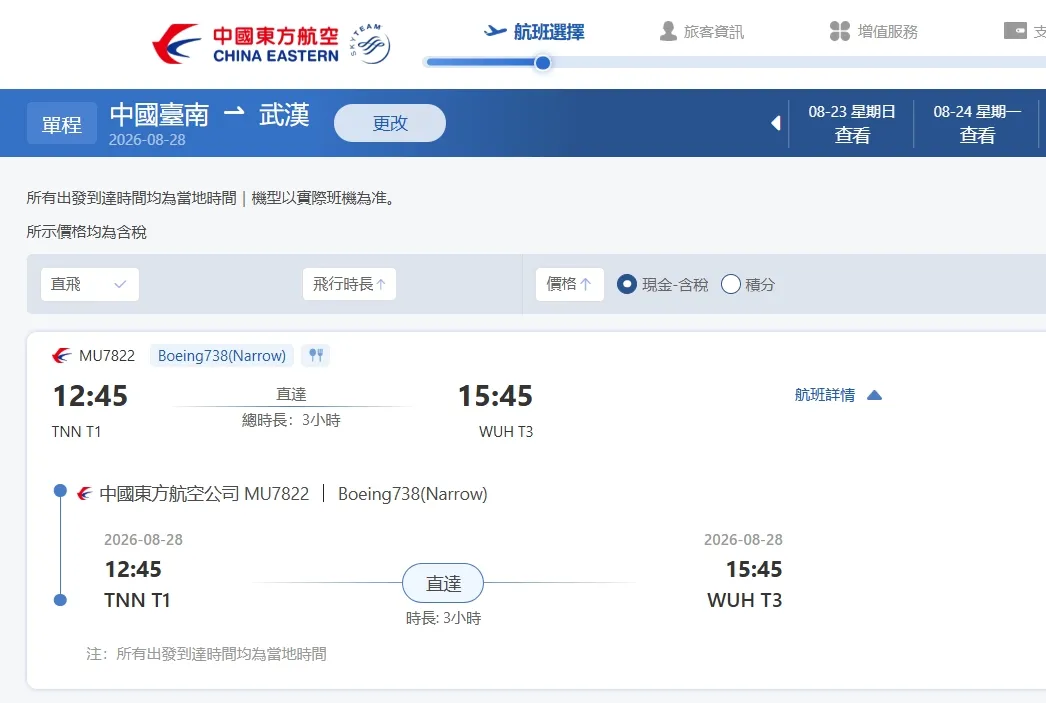Click the 時長: 3小時 text under 直達
The image size is (1046, 703).
pyautogui.click(x=444, y=618)
